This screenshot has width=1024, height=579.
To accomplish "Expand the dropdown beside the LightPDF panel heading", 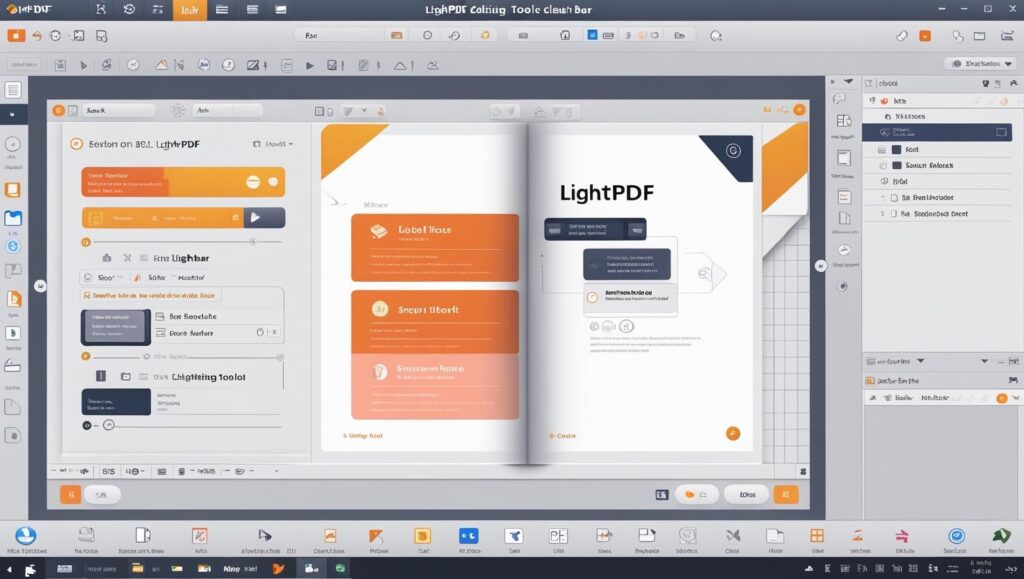I will [272, 144].
